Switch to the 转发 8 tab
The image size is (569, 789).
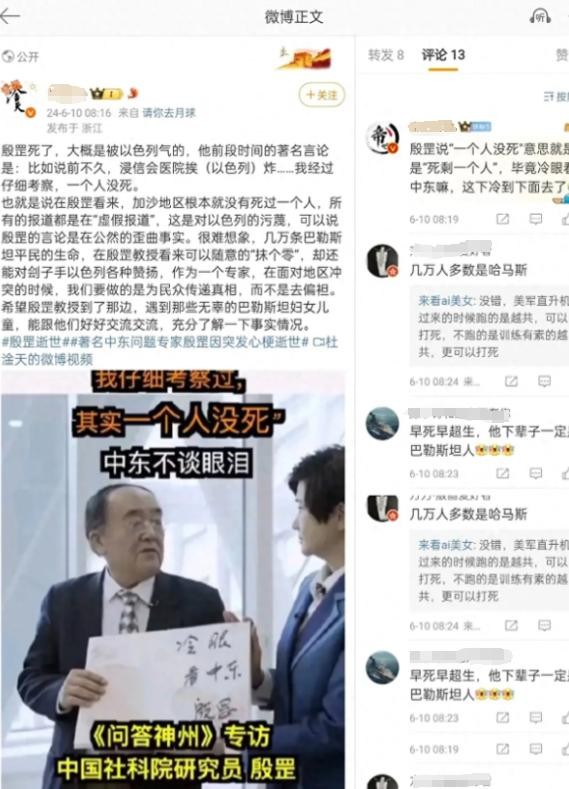pyautogui.click(x=386, y=55)
